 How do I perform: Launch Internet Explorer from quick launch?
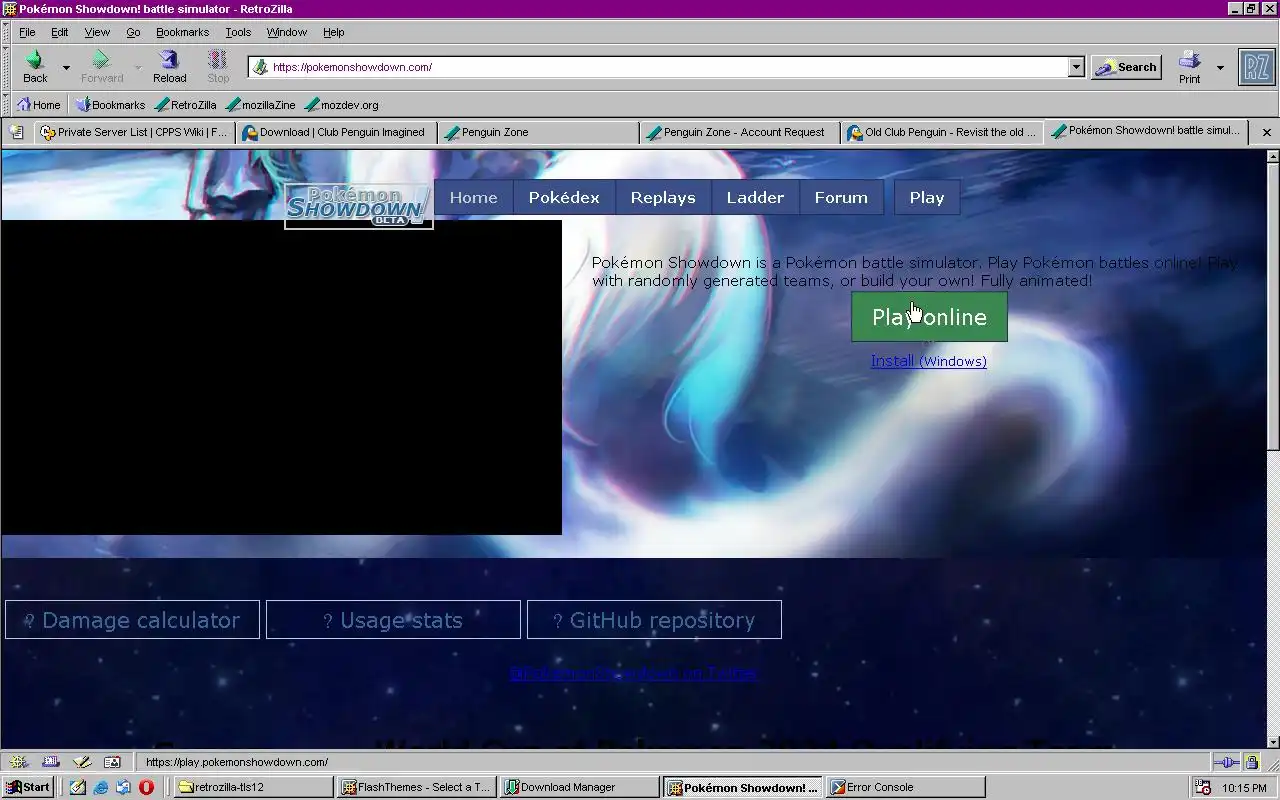[101, 787]
